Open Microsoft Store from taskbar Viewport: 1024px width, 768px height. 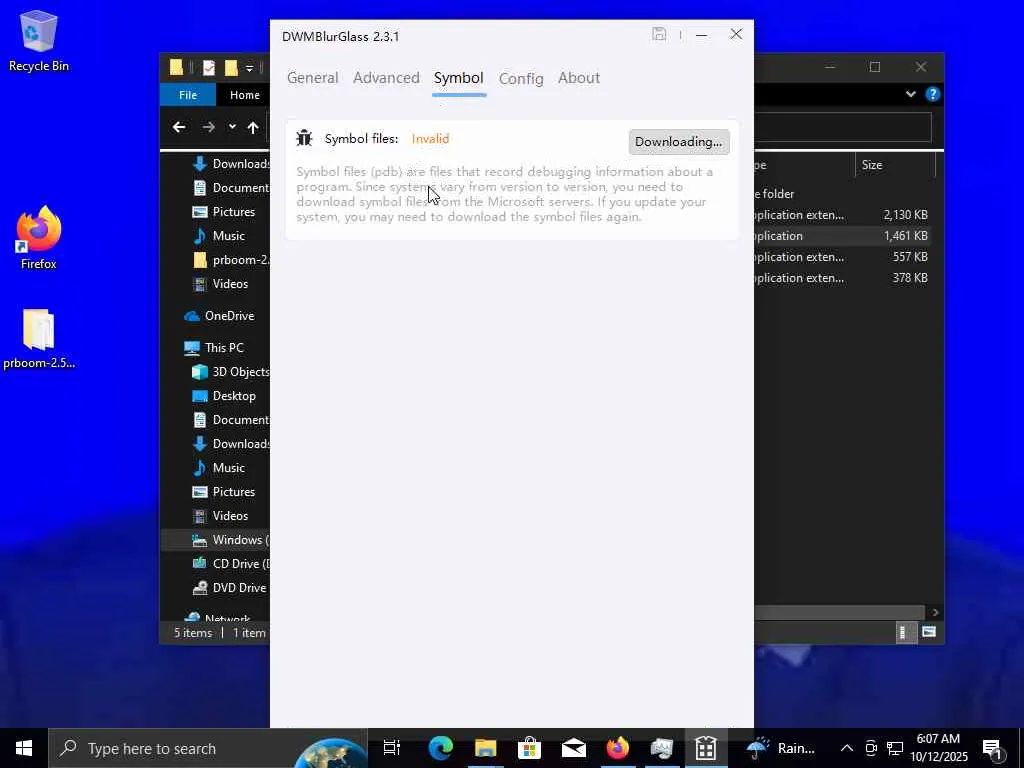529,748
